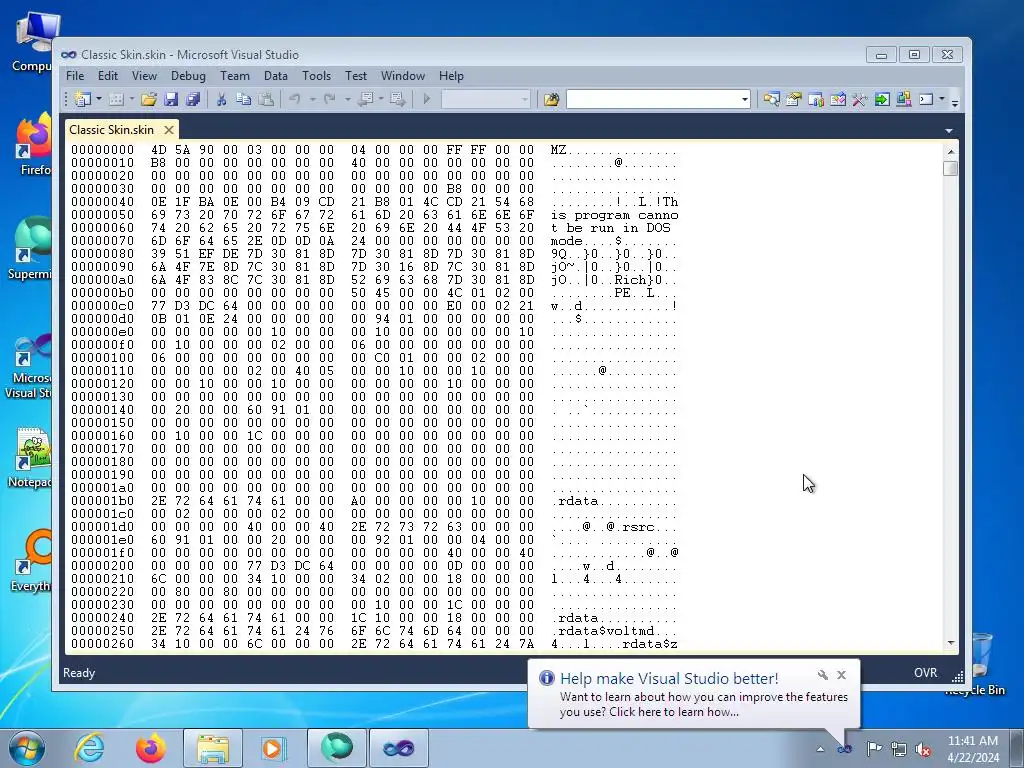Viewport: 1024px width, 768px height.
Task: Click the Paste clipboard icon
Action: [x=266, y=99]
